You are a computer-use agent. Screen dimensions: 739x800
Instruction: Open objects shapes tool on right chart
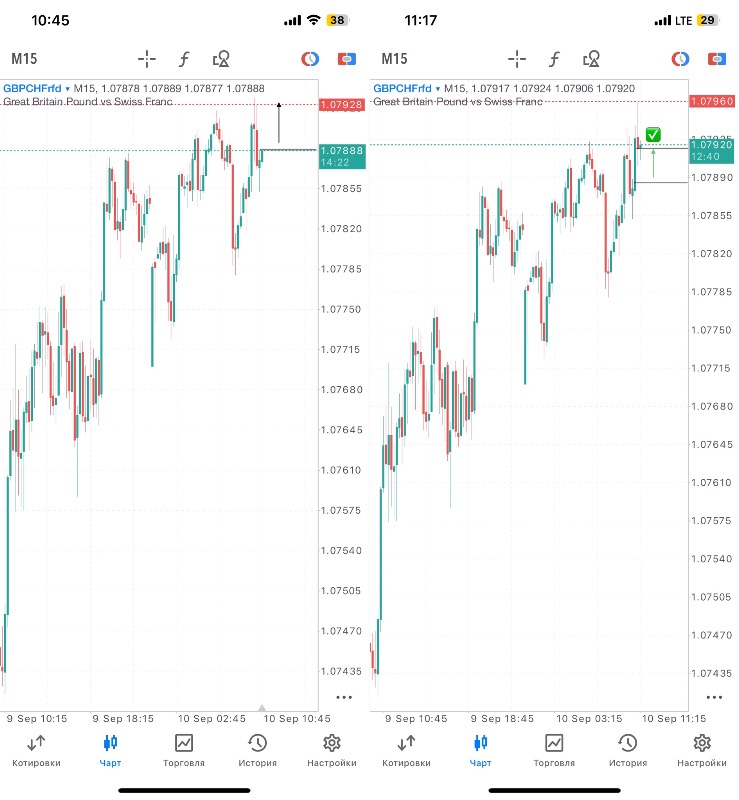pos(592,59)
